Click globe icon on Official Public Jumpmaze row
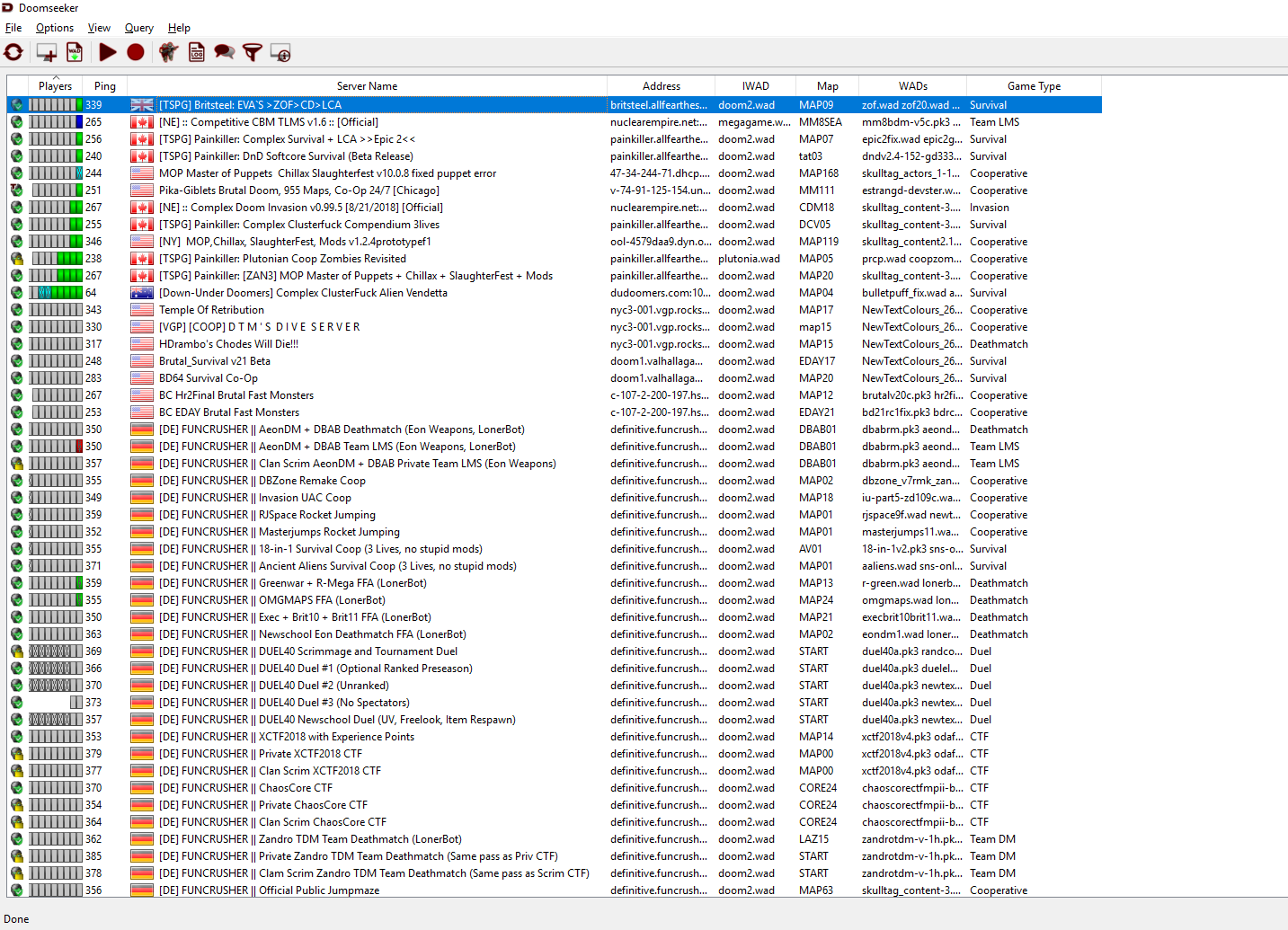1288x930 pixels. pyautogui.click(x=16, y=890)
